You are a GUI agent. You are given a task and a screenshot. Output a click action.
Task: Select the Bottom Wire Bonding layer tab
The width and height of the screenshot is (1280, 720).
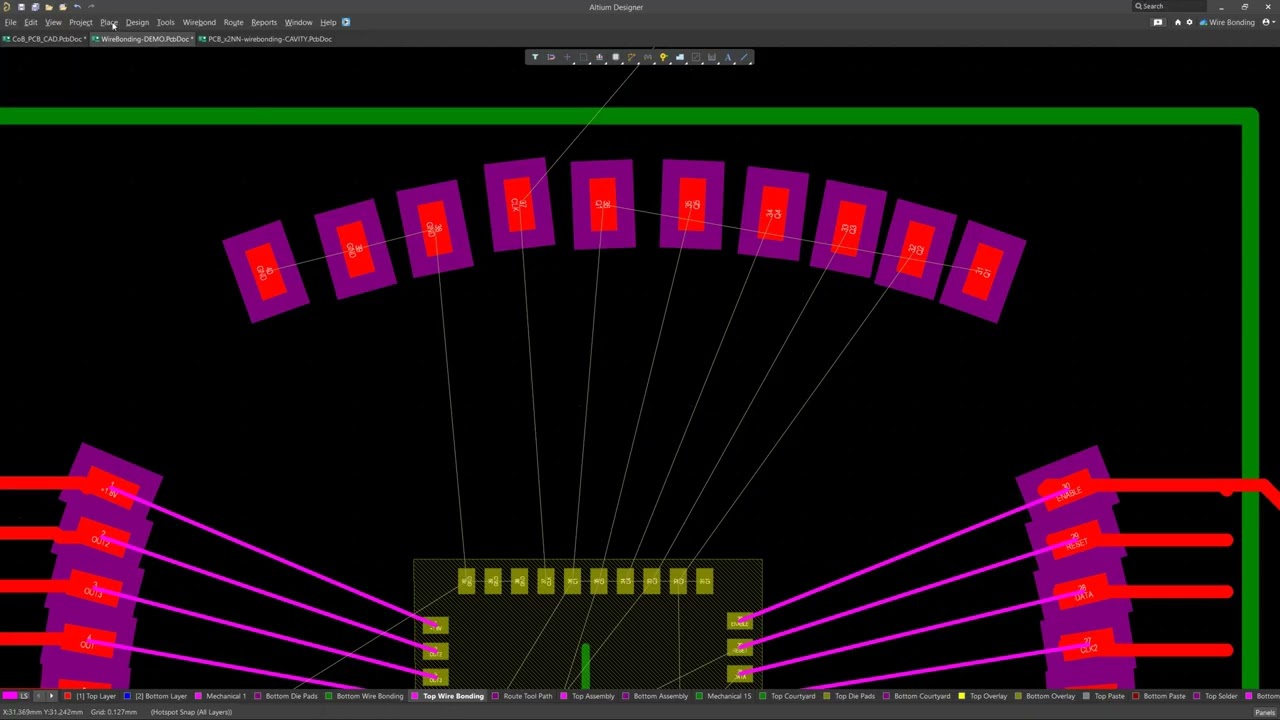[x=369, y=696]
